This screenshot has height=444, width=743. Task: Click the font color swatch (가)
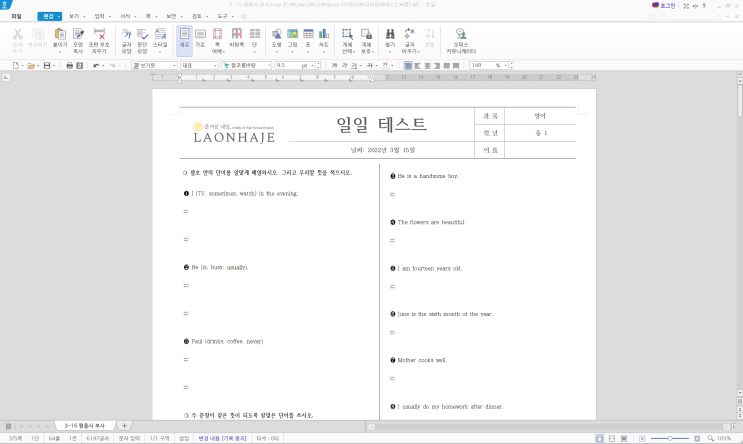point(385,65)
